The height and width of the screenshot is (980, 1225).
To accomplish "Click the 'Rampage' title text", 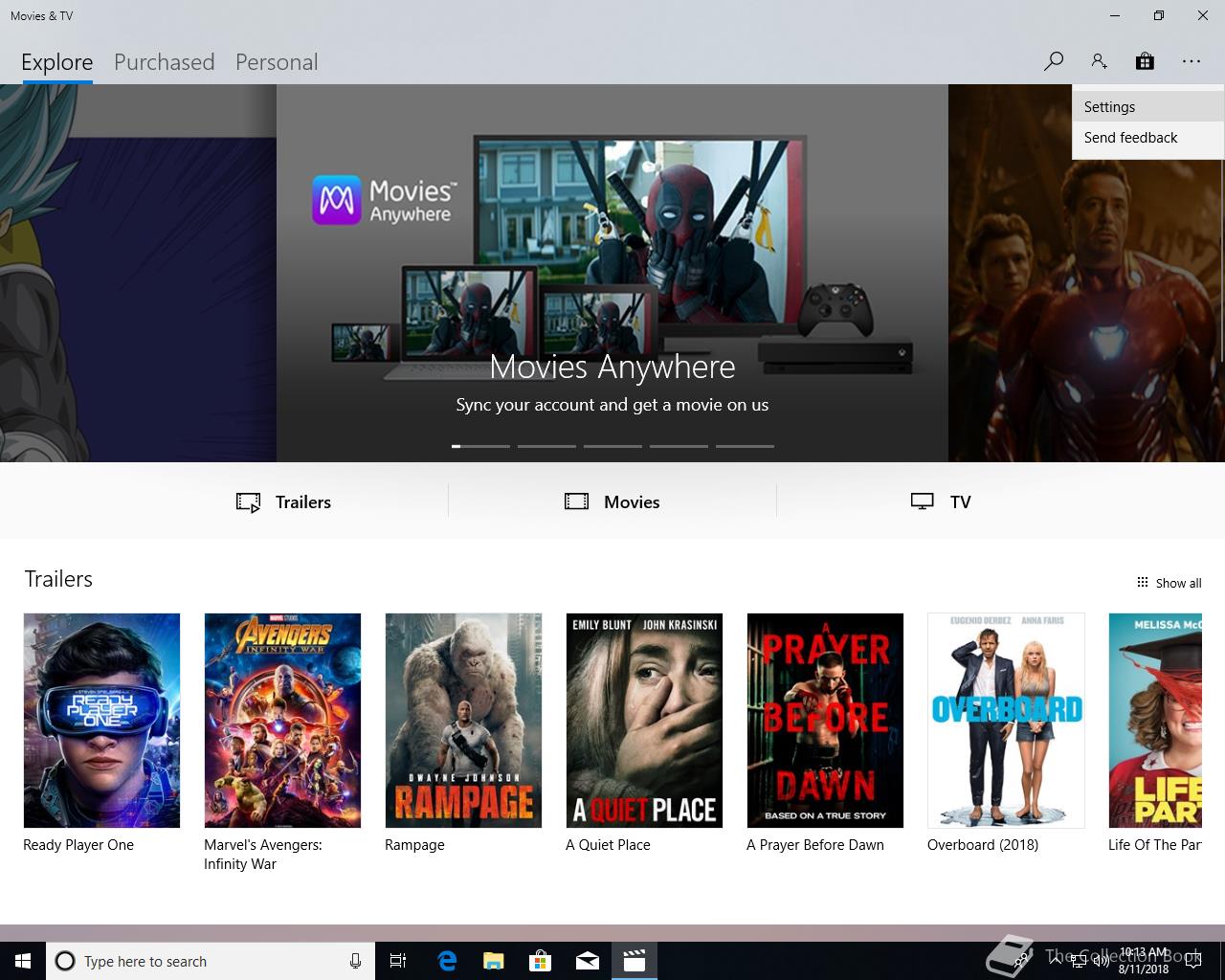I will pyautogui.click(x=414, y=845).
